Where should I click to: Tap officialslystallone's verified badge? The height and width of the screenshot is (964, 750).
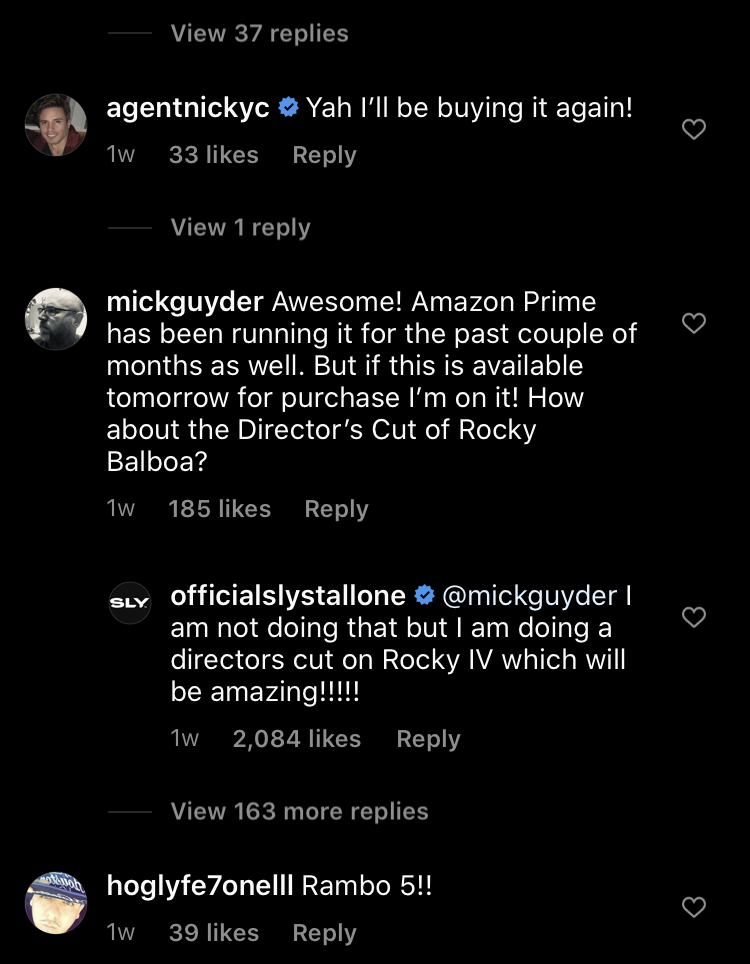click(424, 596)
